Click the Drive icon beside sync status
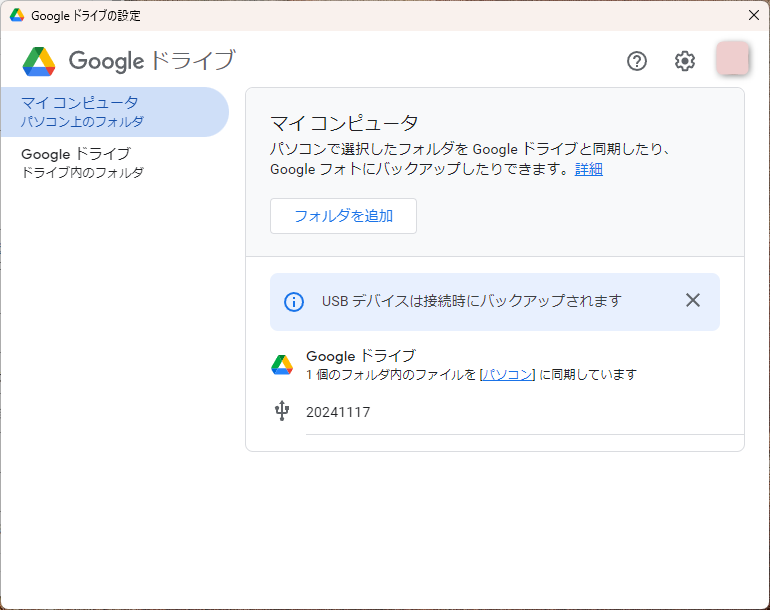Image resolution: width=770 pixels, height=610 pixels. 282,365
